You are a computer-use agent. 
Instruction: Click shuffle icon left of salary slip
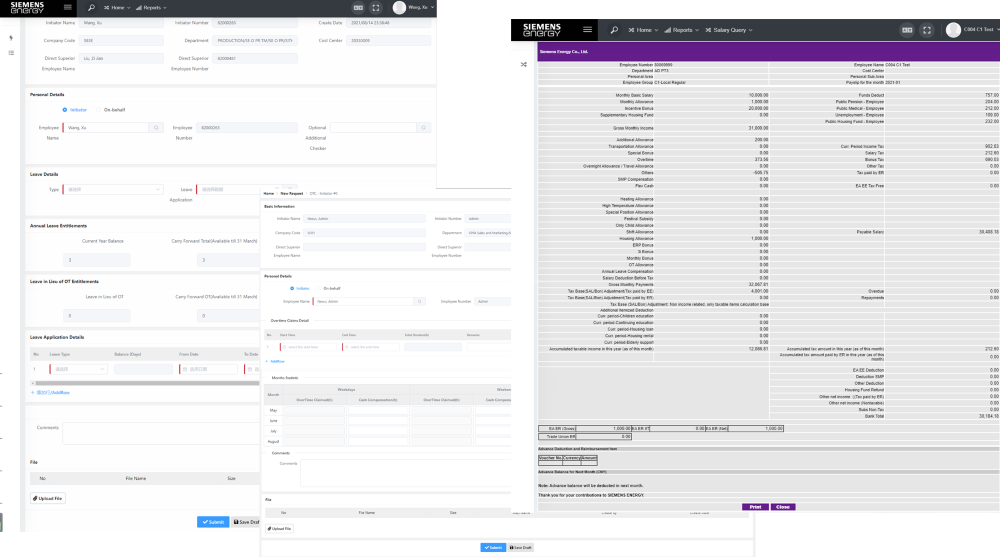(524, 64)
